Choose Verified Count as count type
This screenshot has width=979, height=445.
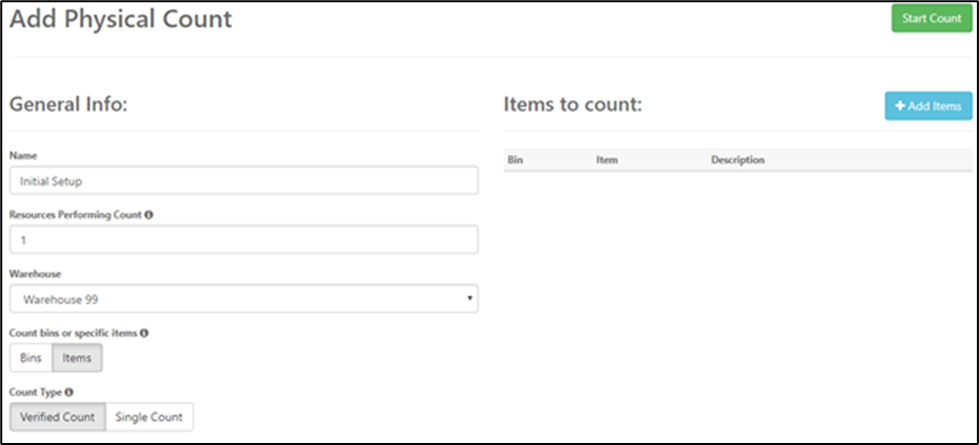tap(57, 417)
